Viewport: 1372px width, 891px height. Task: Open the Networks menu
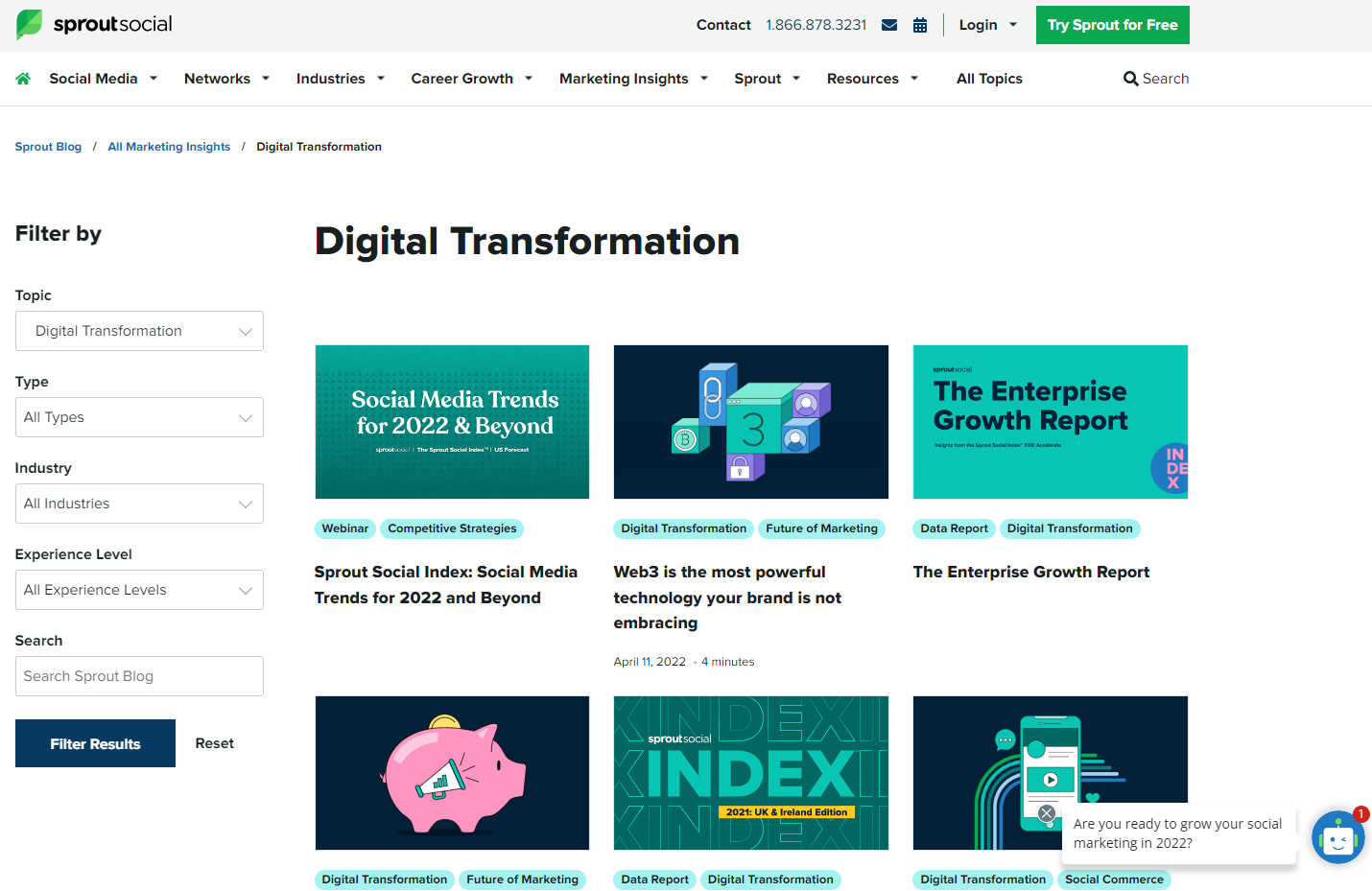(226, 79)
